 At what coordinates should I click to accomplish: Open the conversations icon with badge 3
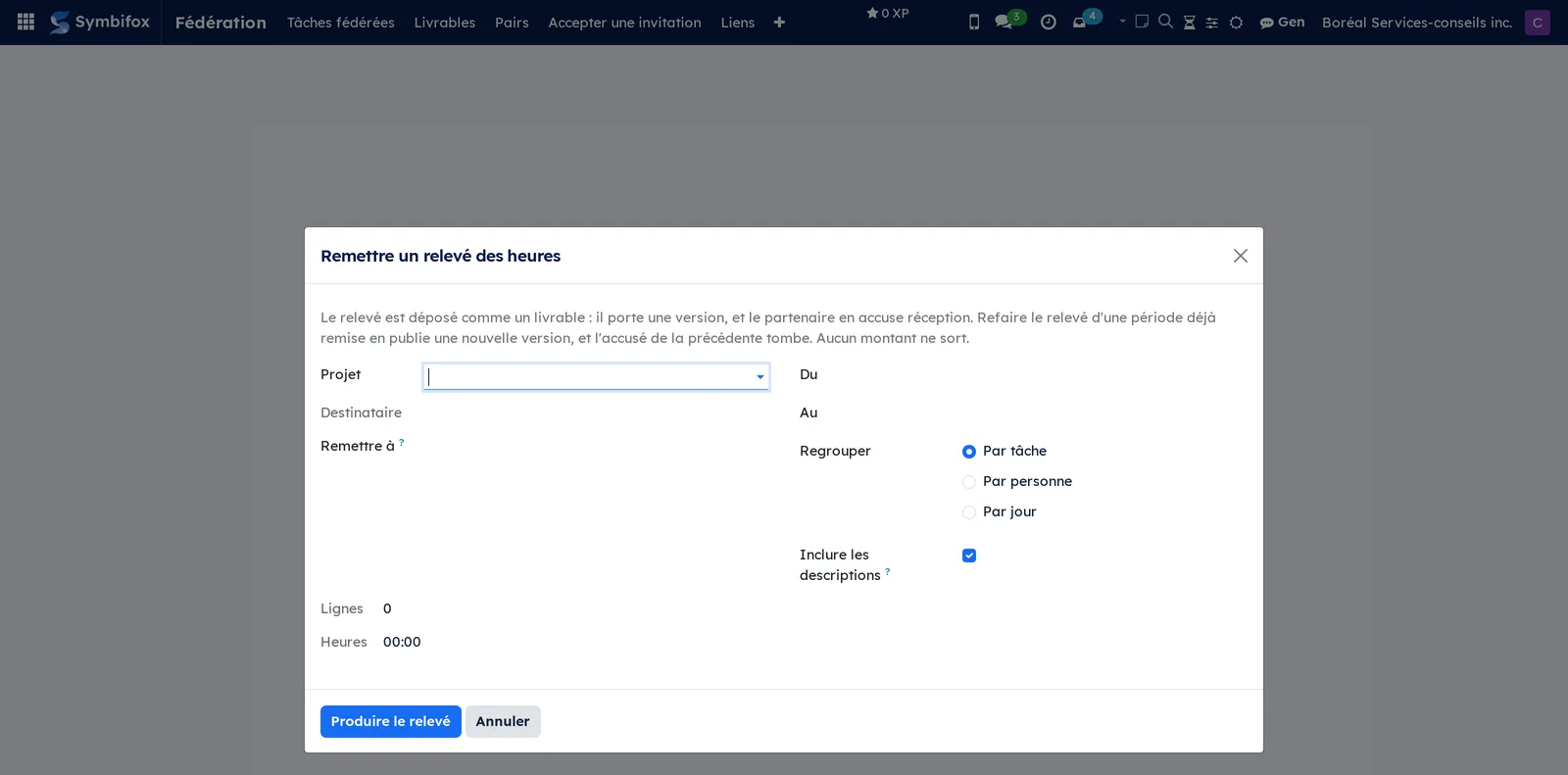coord(1008,21)
